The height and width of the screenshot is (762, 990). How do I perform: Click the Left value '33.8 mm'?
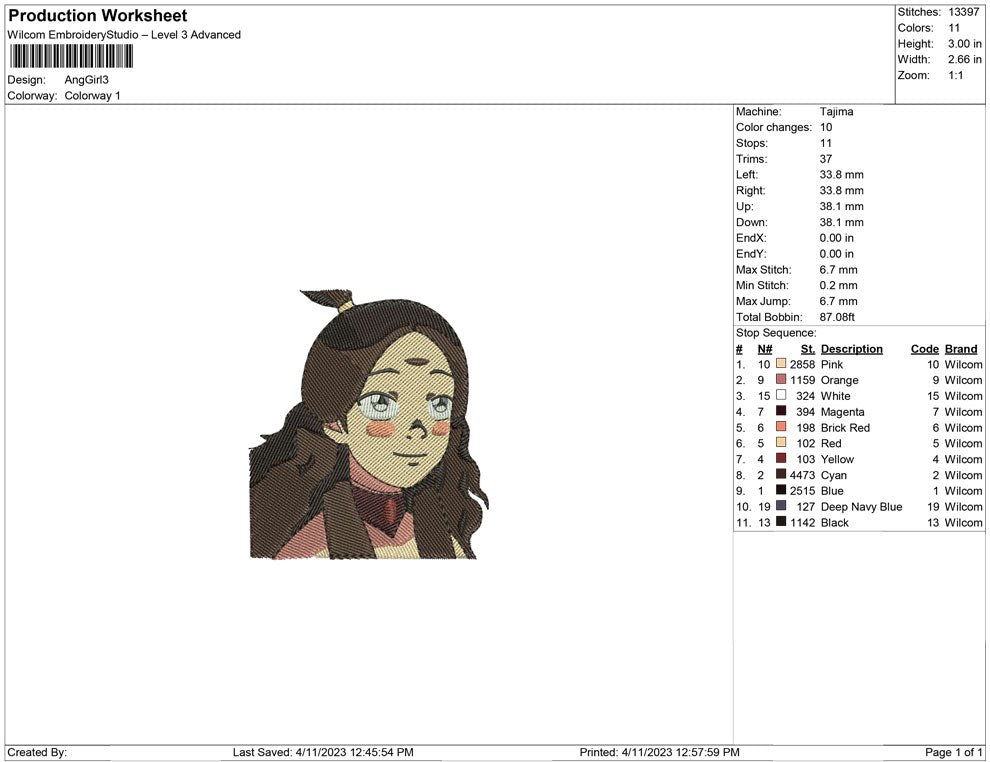click(x=842, y=175)
